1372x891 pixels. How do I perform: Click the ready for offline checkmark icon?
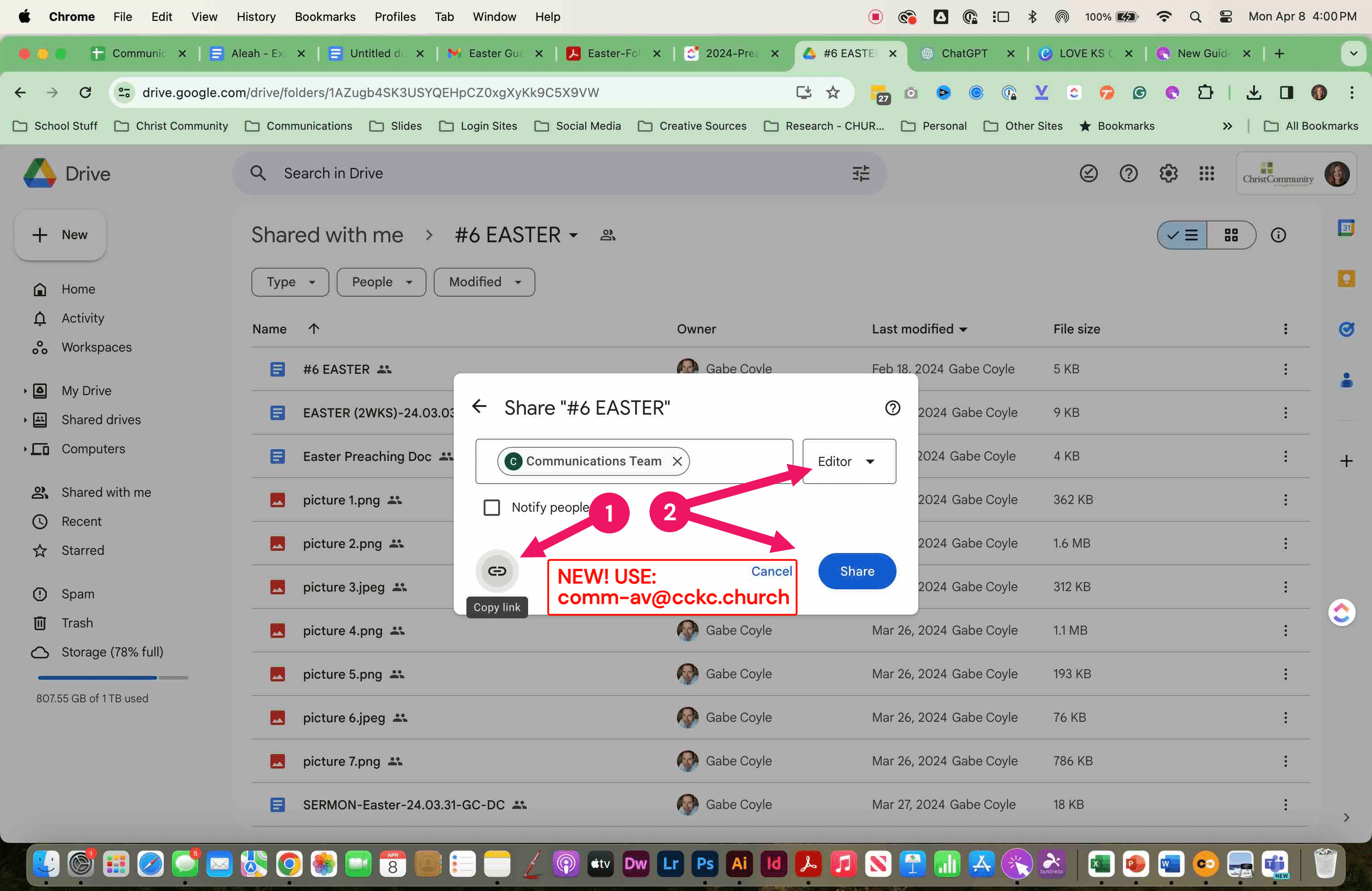point(1088,173)
